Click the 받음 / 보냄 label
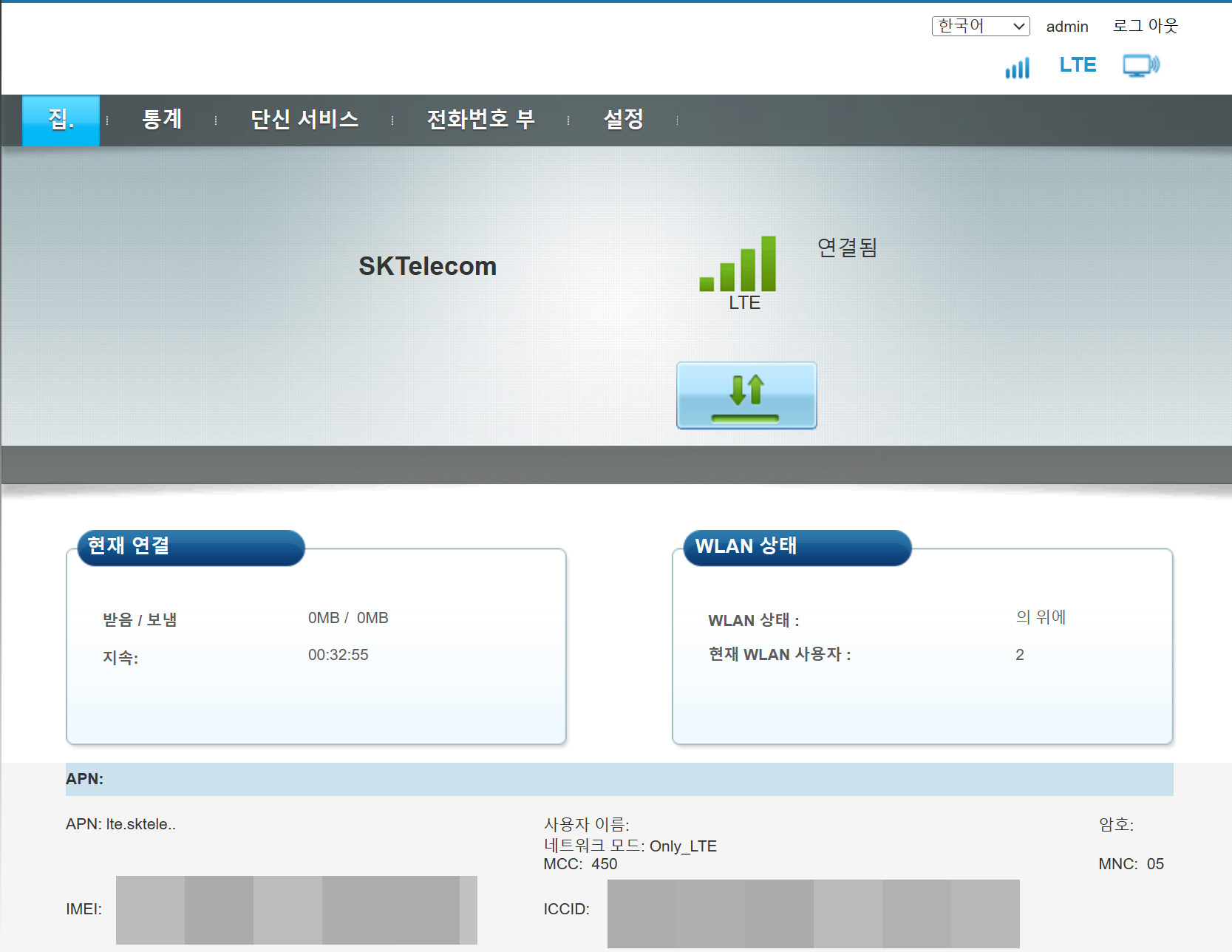 point(140,619)
